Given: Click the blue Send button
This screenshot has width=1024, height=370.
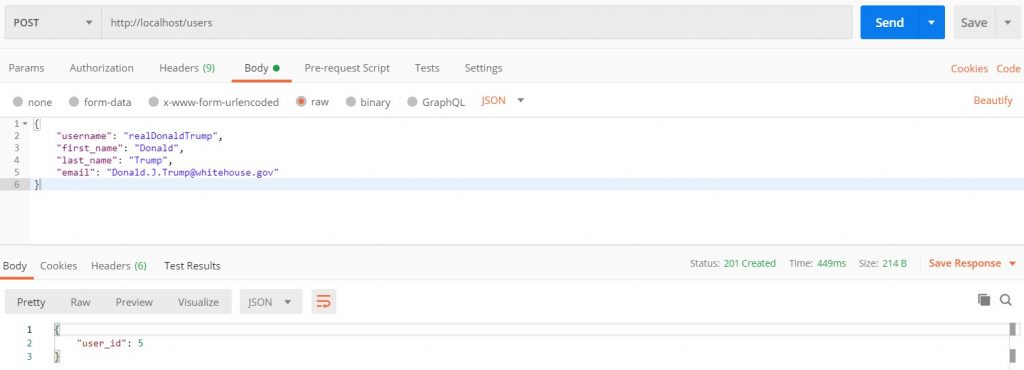Looking at the screenshot, I should tap(889, 22).
